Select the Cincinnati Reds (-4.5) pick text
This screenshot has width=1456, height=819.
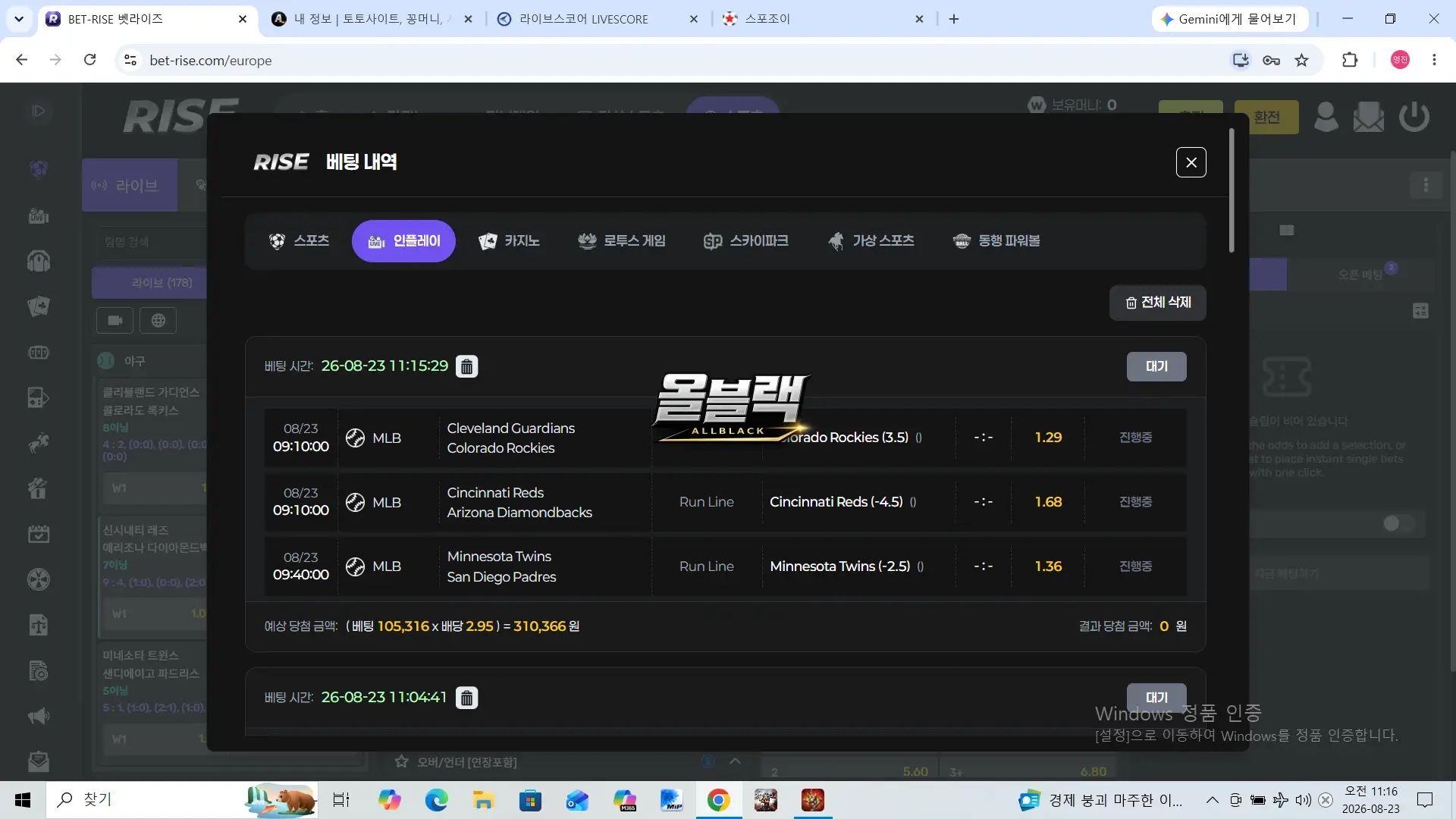[x=836, y=502]
